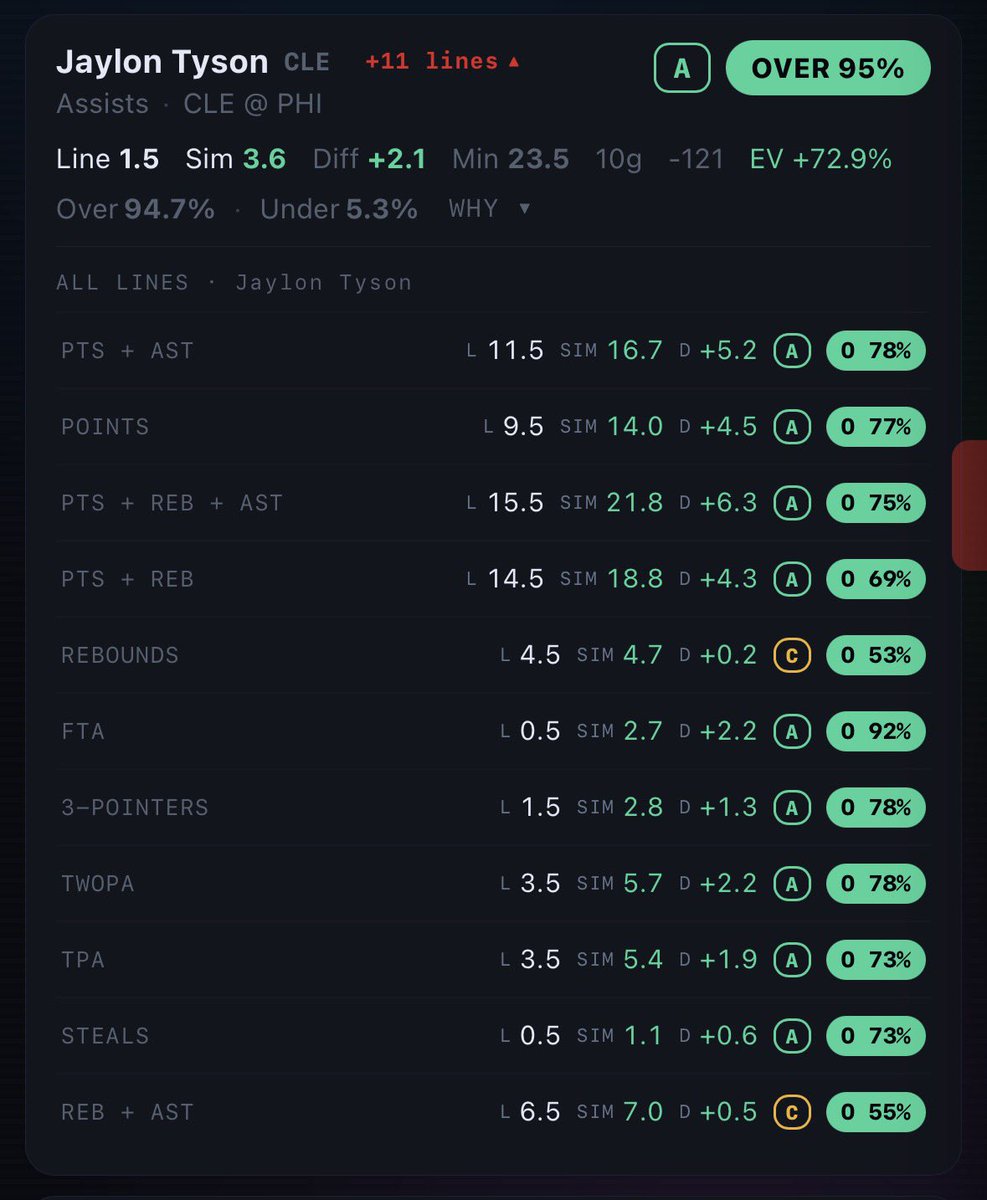Viewport: 987px width, 1200px height.
Task: Click the O 53% pill in REBOUNDS row
Action: point(876,655)
